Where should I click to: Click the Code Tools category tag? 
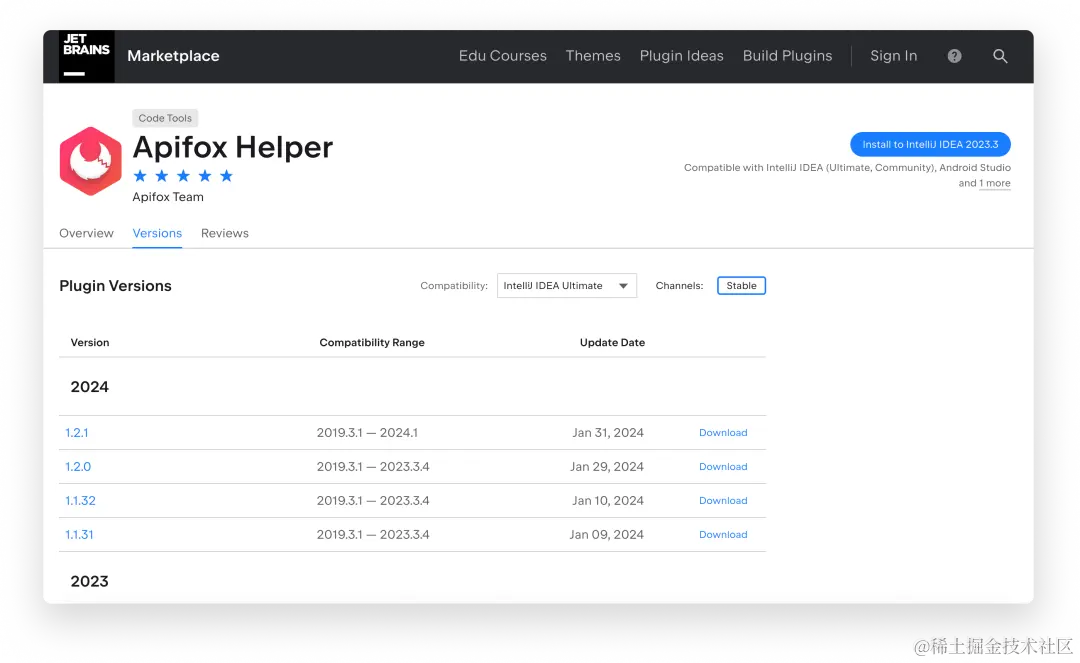[165, 118]
